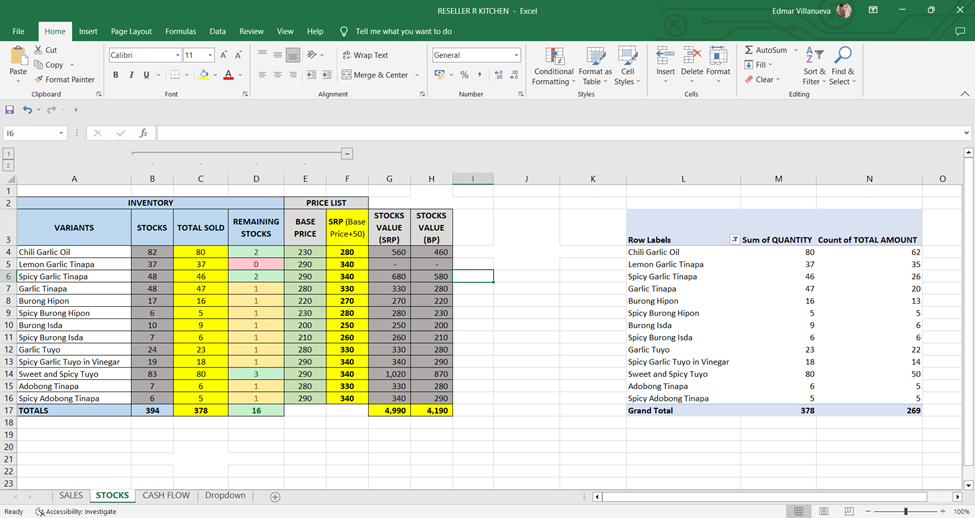The width and height of the screenshot is (975, 518).
Task: Switch to the Formulas tab
Action: pos(180,31)
